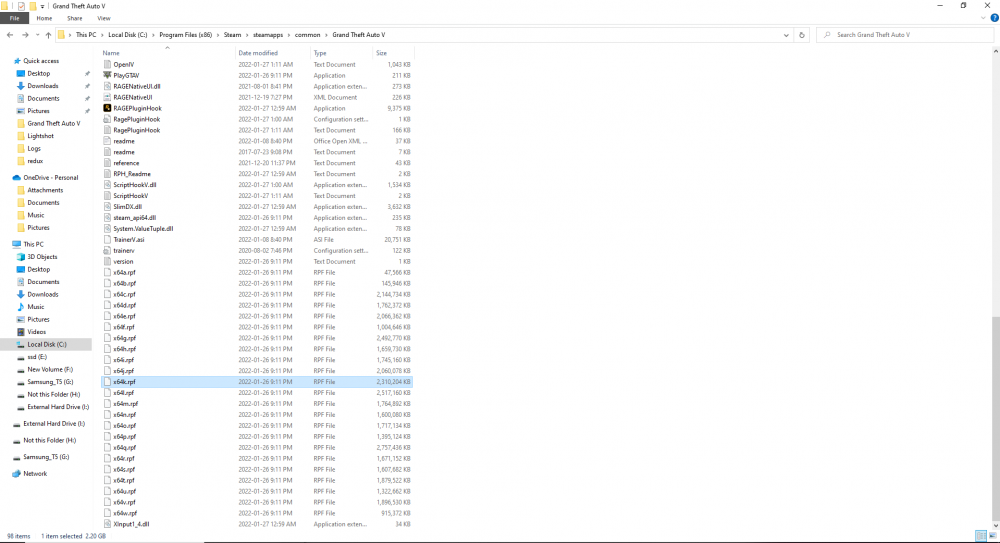The height and width of the screenshot is (543, 1000).
Task: Open the address bar history dropdown
Action: pos(786,35)
